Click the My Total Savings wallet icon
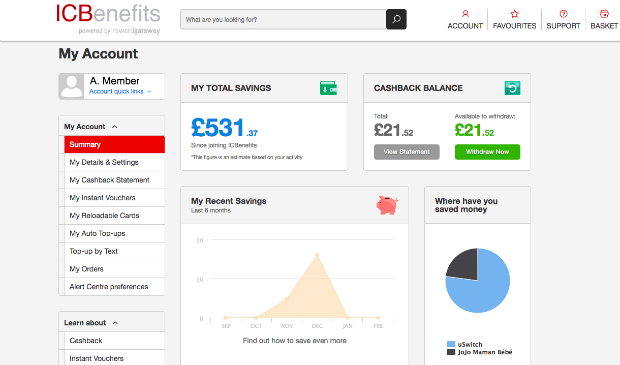This screenshot has height=365, width=620. [328, 88]
